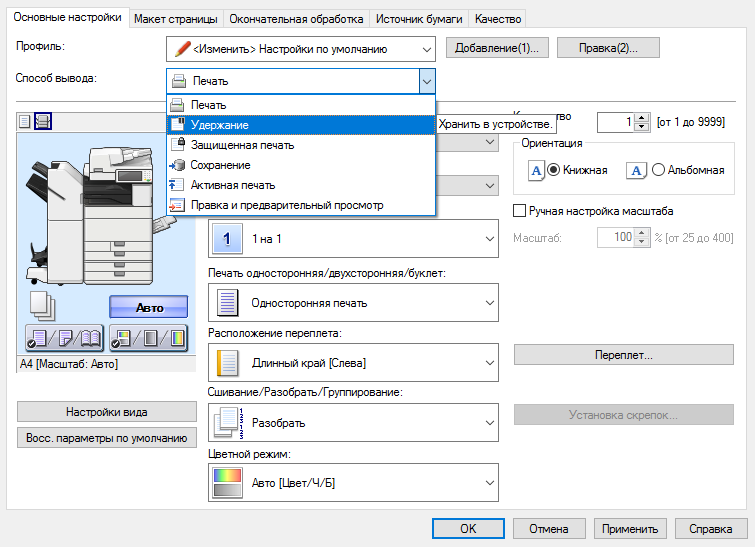Viewport: 755px width, 547px height.
Task: Toggle the color mode switch button in the preview
Action: (149, 338)
